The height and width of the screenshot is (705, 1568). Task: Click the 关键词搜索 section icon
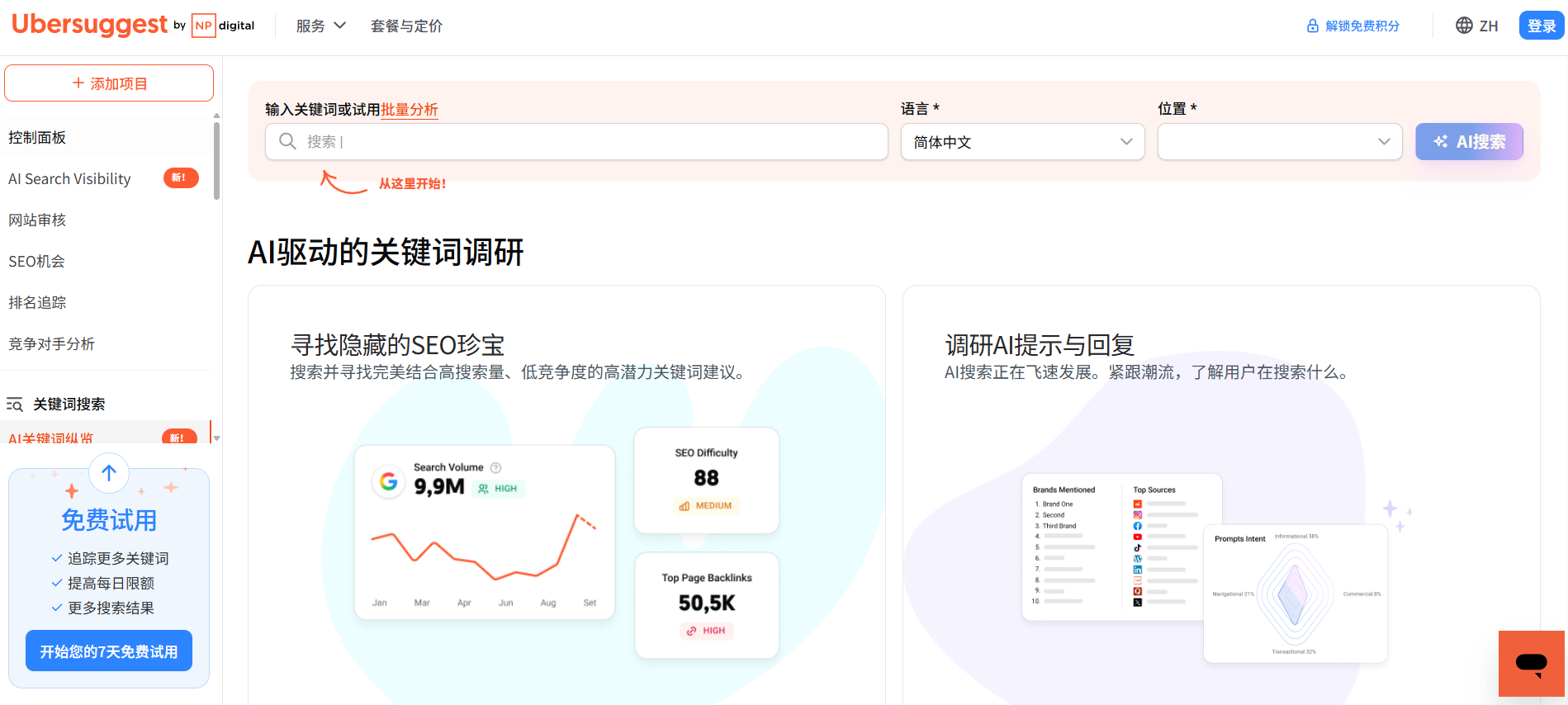(x=15, y=405)
